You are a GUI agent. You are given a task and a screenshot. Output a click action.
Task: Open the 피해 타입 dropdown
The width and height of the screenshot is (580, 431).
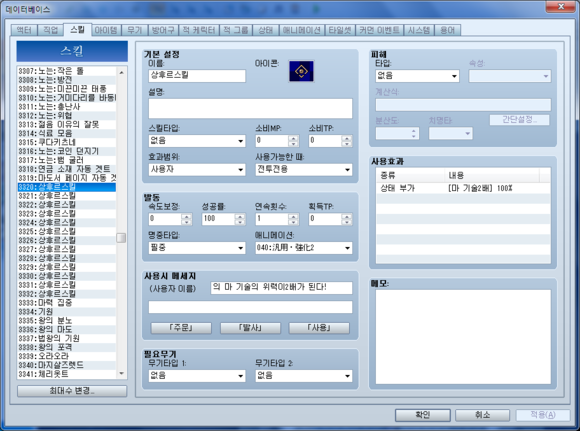click(417, 76)
